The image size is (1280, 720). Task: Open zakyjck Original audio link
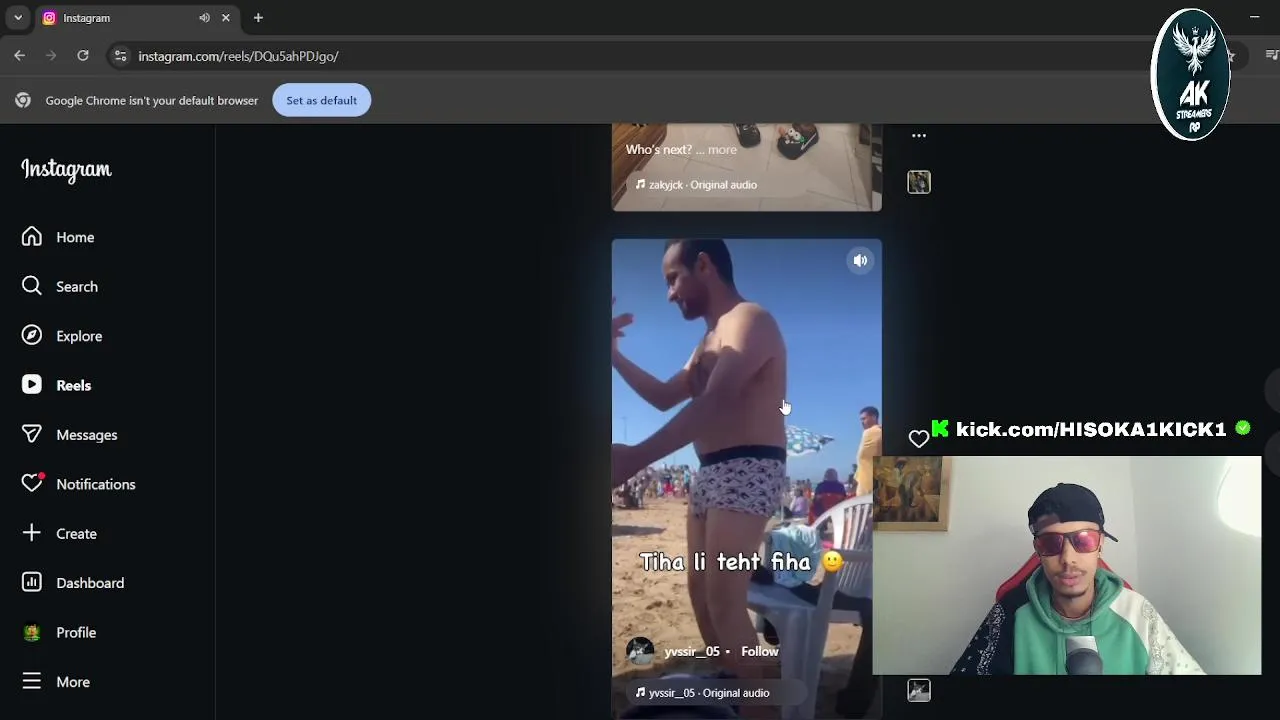click(703, 185)
